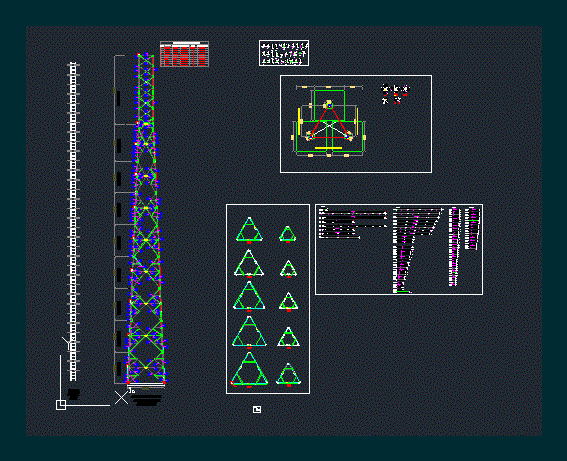Click the small legend symbols beside plan view
The height and width of the screenshot is (461, 567).
395,94
